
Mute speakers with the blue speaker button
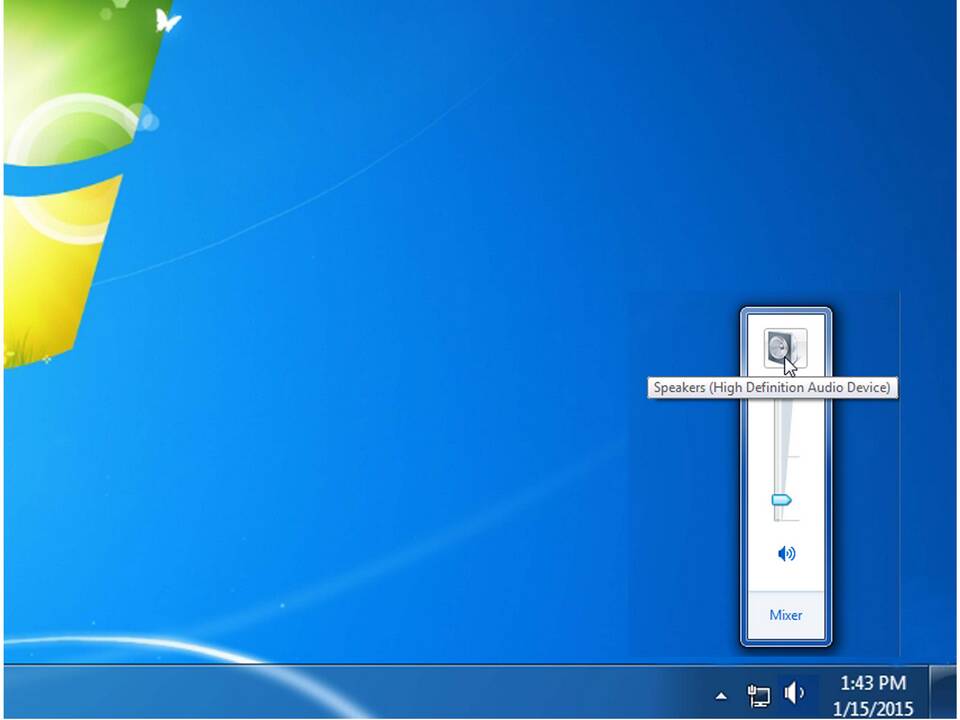786,553
